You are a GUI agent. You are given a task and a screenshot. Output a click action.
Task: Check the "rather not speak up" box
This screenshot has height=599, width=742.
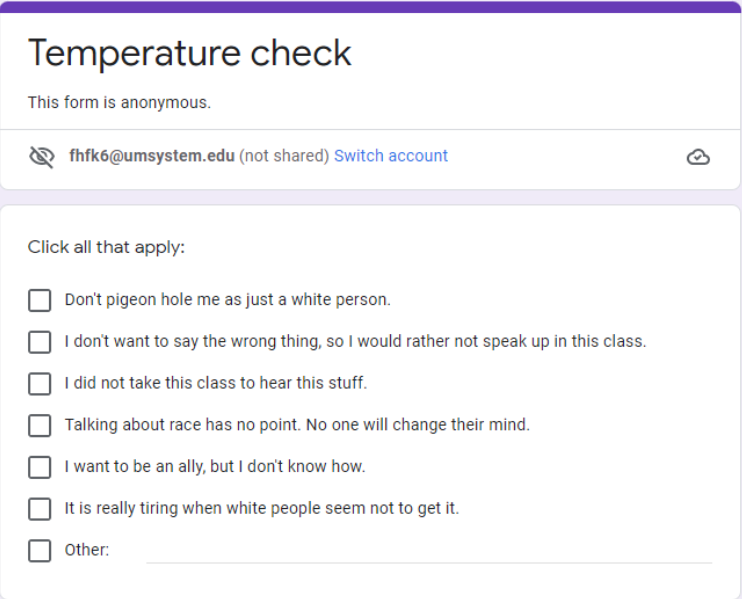point(40,342)
